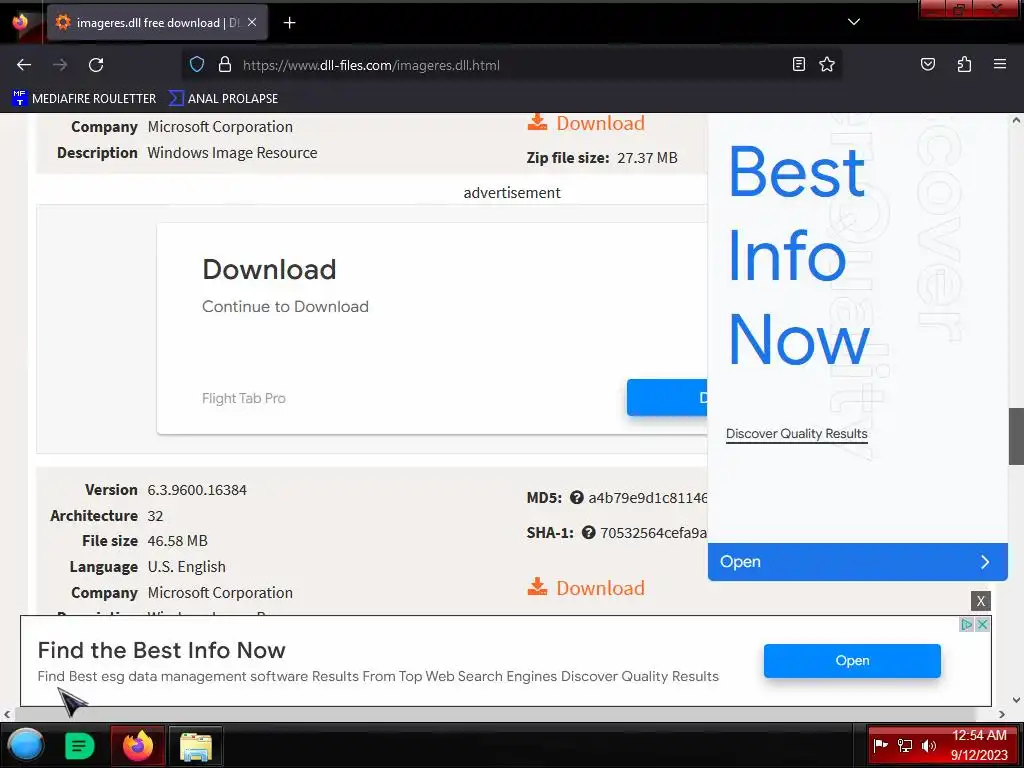Click the network tray icon
Image resolution: width=1024 pixels, height=768 pixels.
[x=904, y=745]
